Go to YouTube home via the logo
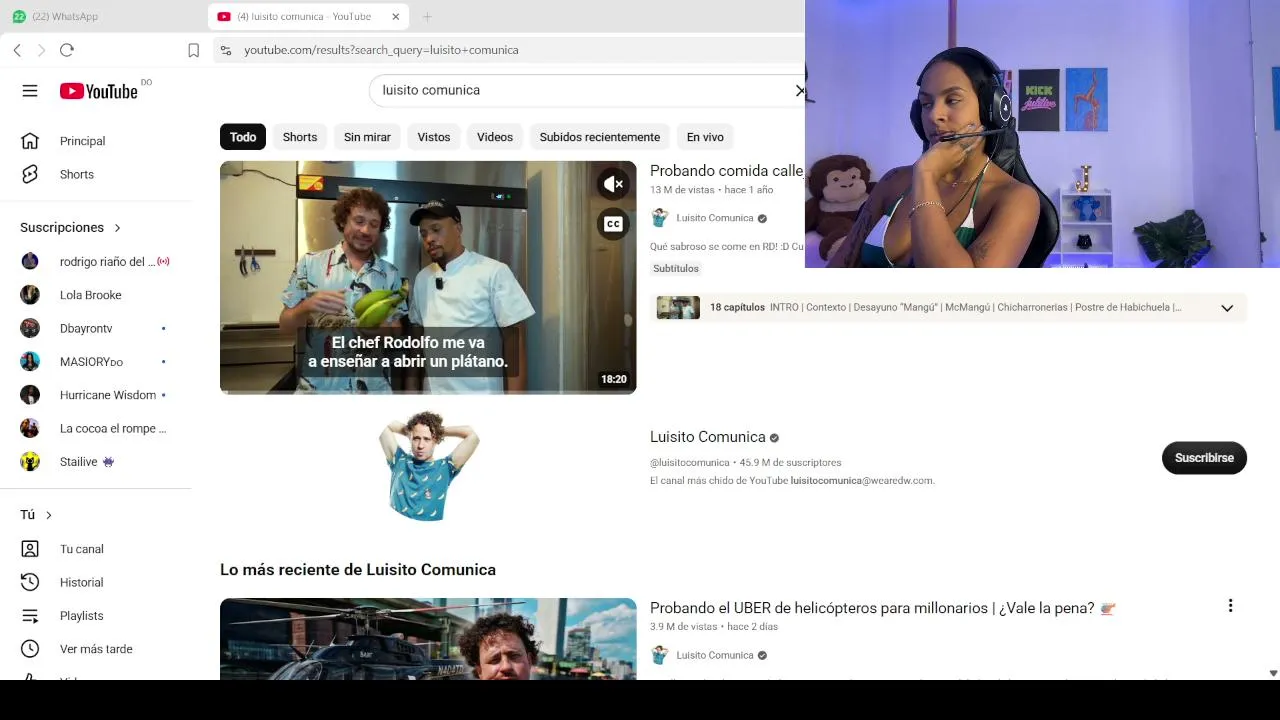The height and width of the screenshot is (720, 1280). [x=99, y=91]
